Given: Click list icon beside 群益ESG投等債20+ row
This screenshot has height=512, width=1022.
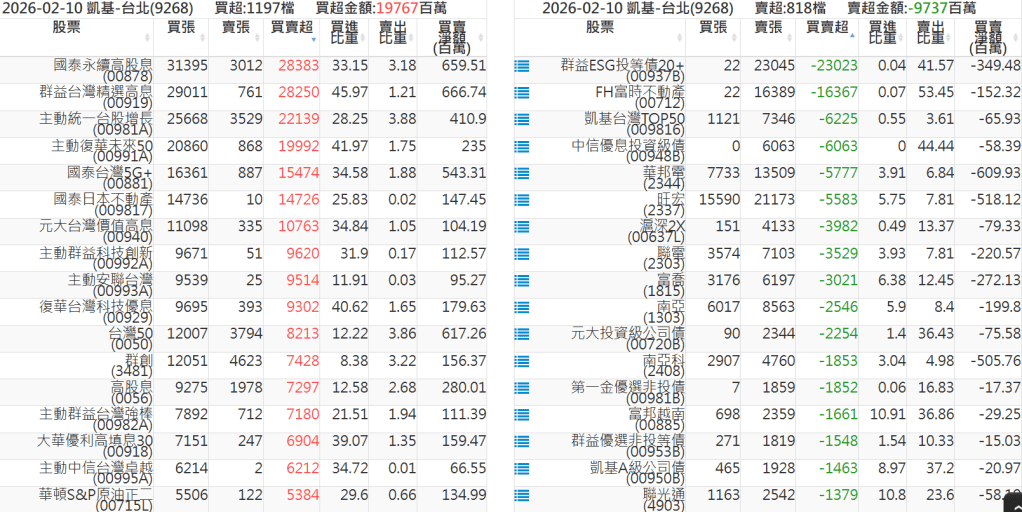Looking at the screenshot, I should (x=521, y=66).
